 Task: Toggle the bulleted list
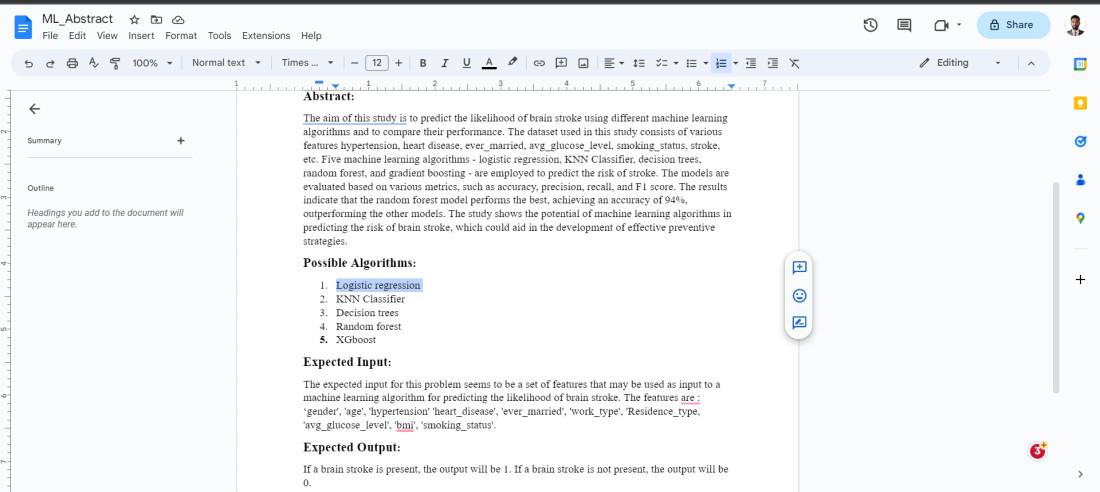[691, 63]
